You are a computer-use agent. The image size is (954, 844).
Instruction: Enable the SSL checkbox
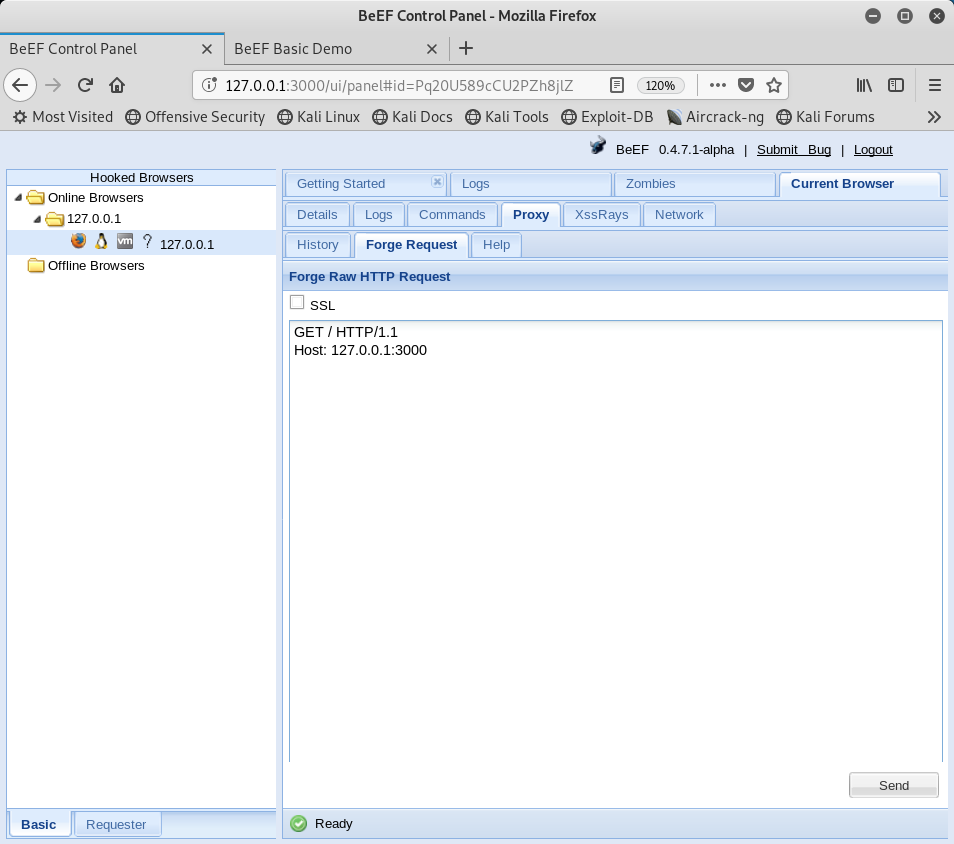[x=297, y=302]
